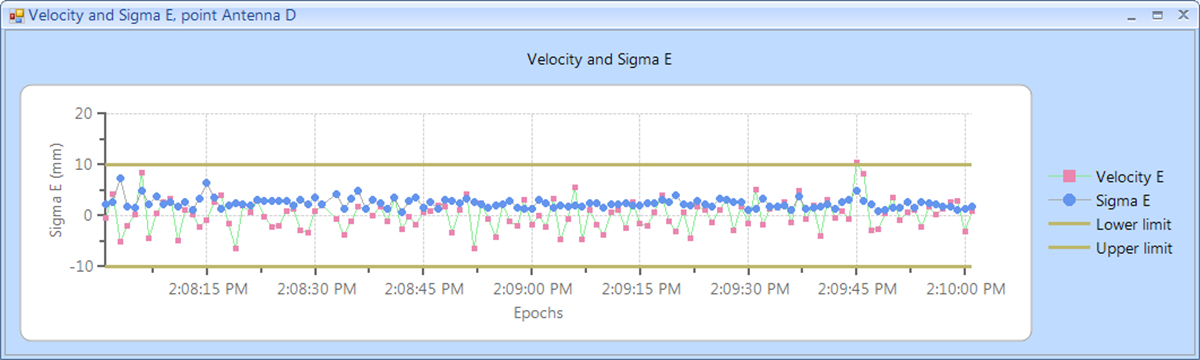This screenshot has width=1200, height=360.
Task: Click the 'Sigma E (mm)' axis label
Action: pyautogui.click(x=57, y=190)
